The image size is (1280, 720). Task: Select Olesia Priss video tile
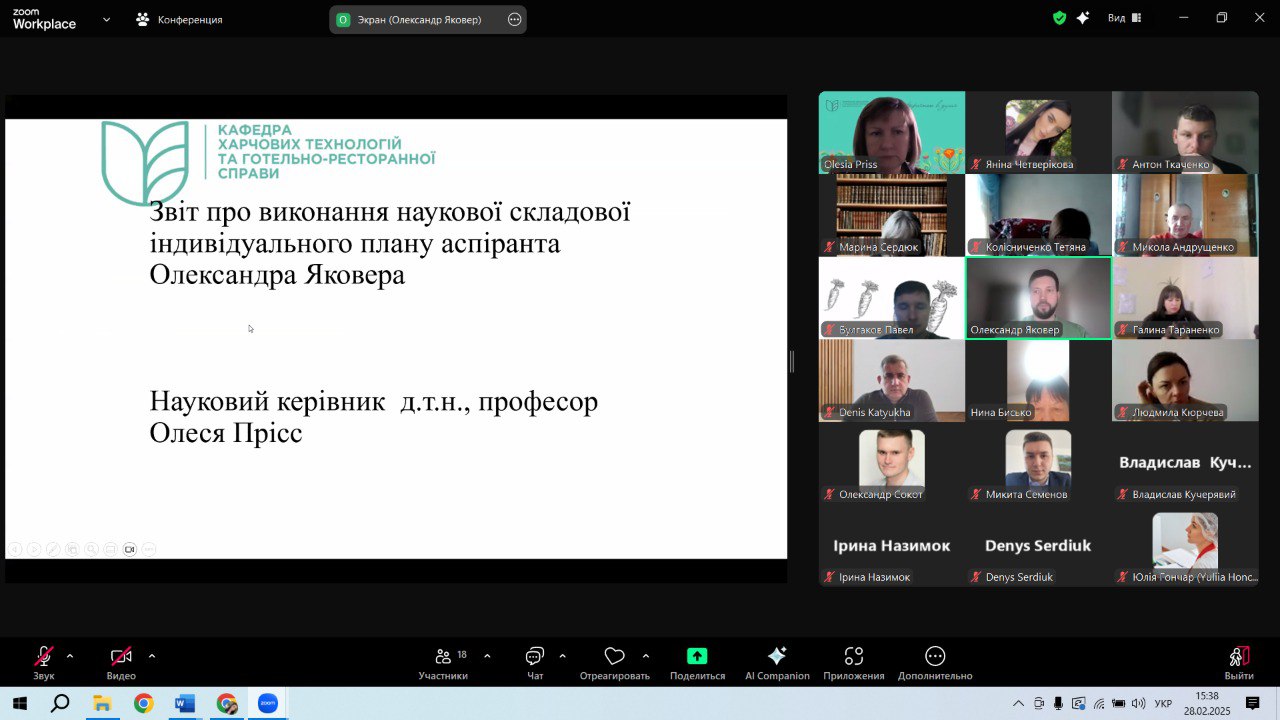point(892,132)
